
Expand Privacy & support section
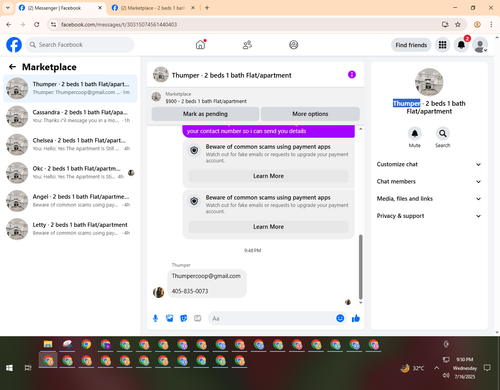[x=429, y=216]
